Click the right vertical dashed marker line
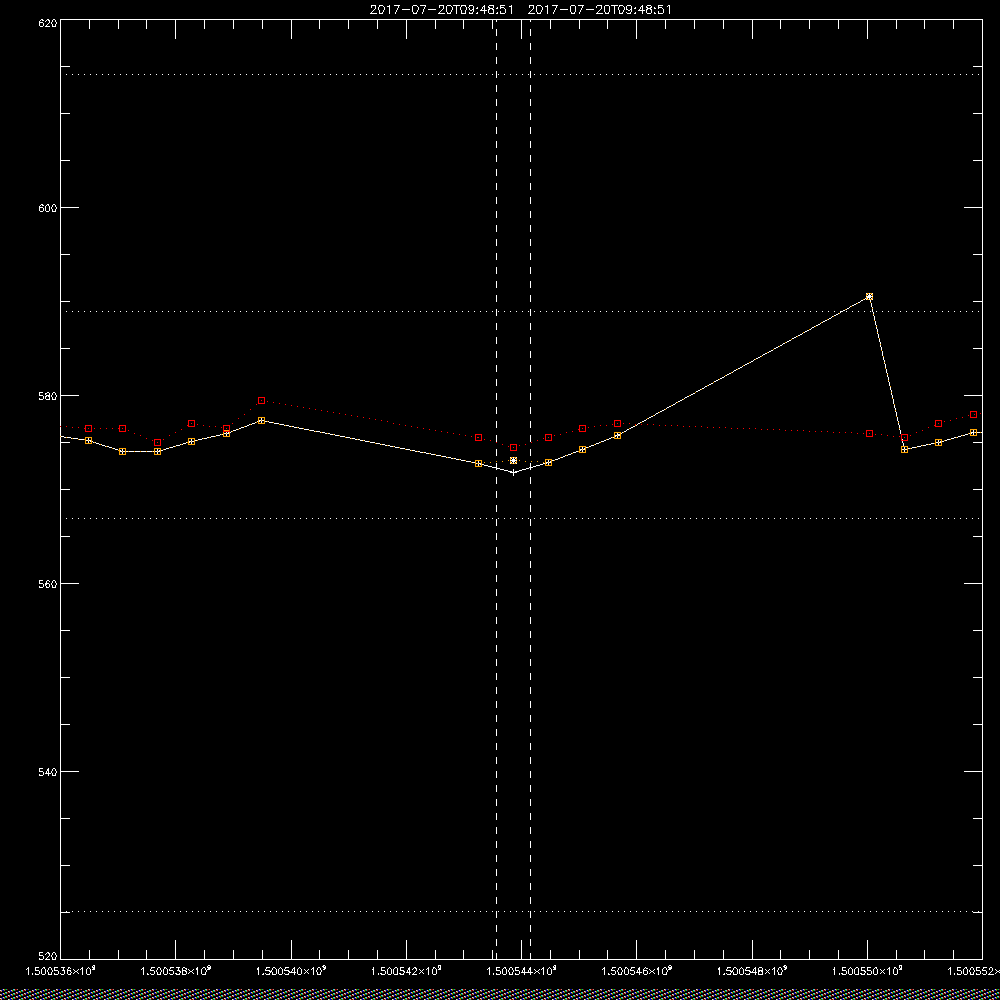The height and width of the screenshot is (1000, 1000). coord(531,489)
